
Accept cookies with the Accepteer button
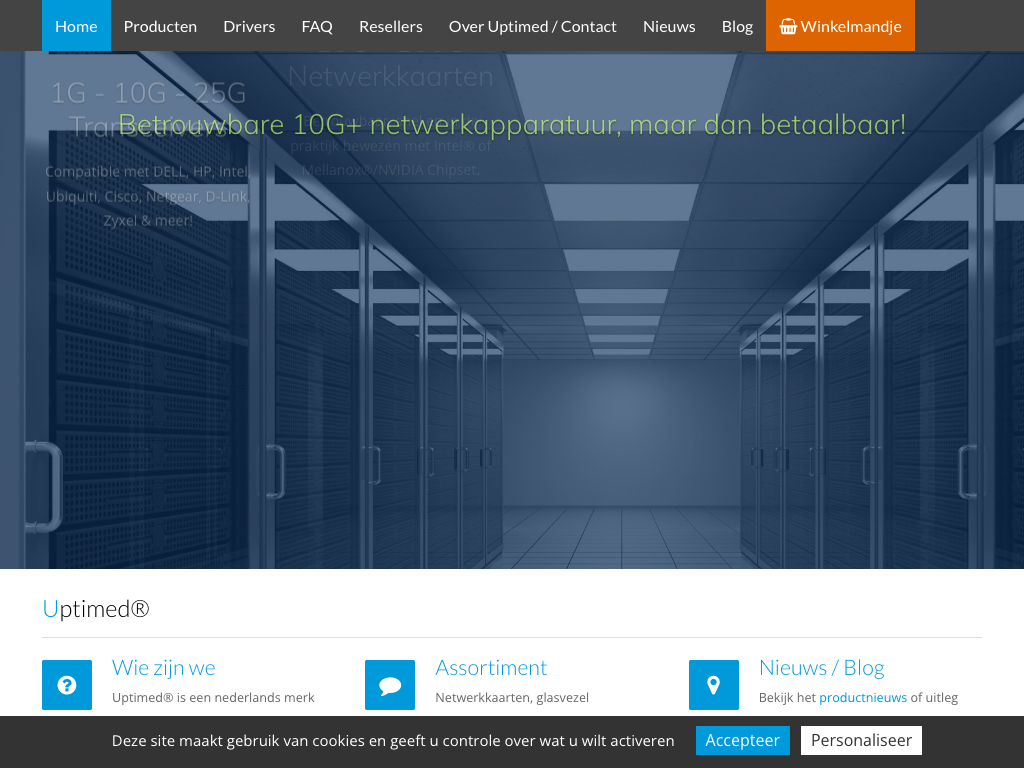pyautogui.click(x=743, y=740)
